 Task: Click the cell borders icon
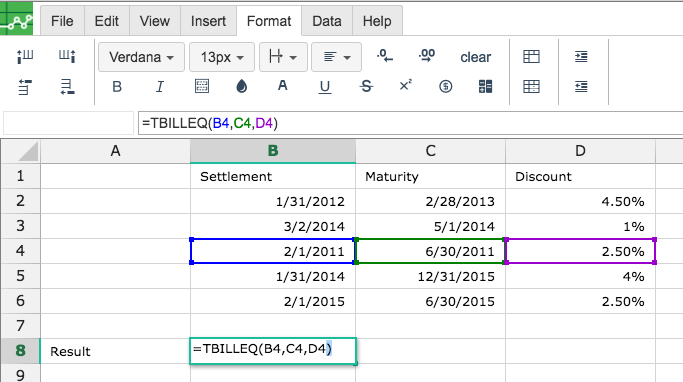[202, 86]
